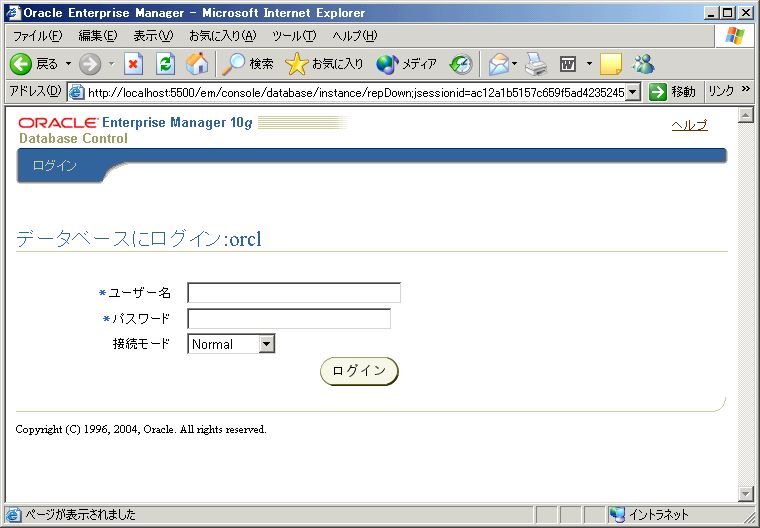Open 表示(V) menu
Screen dimensions: 760x528
pos(153,36)
